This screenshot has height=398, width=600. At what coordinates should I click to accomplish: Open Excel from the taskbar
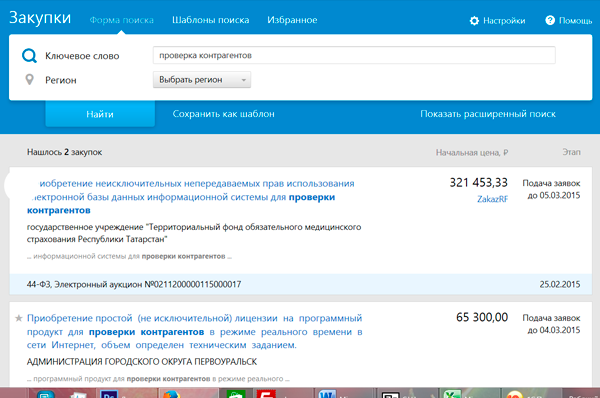(x=452, y=394)
